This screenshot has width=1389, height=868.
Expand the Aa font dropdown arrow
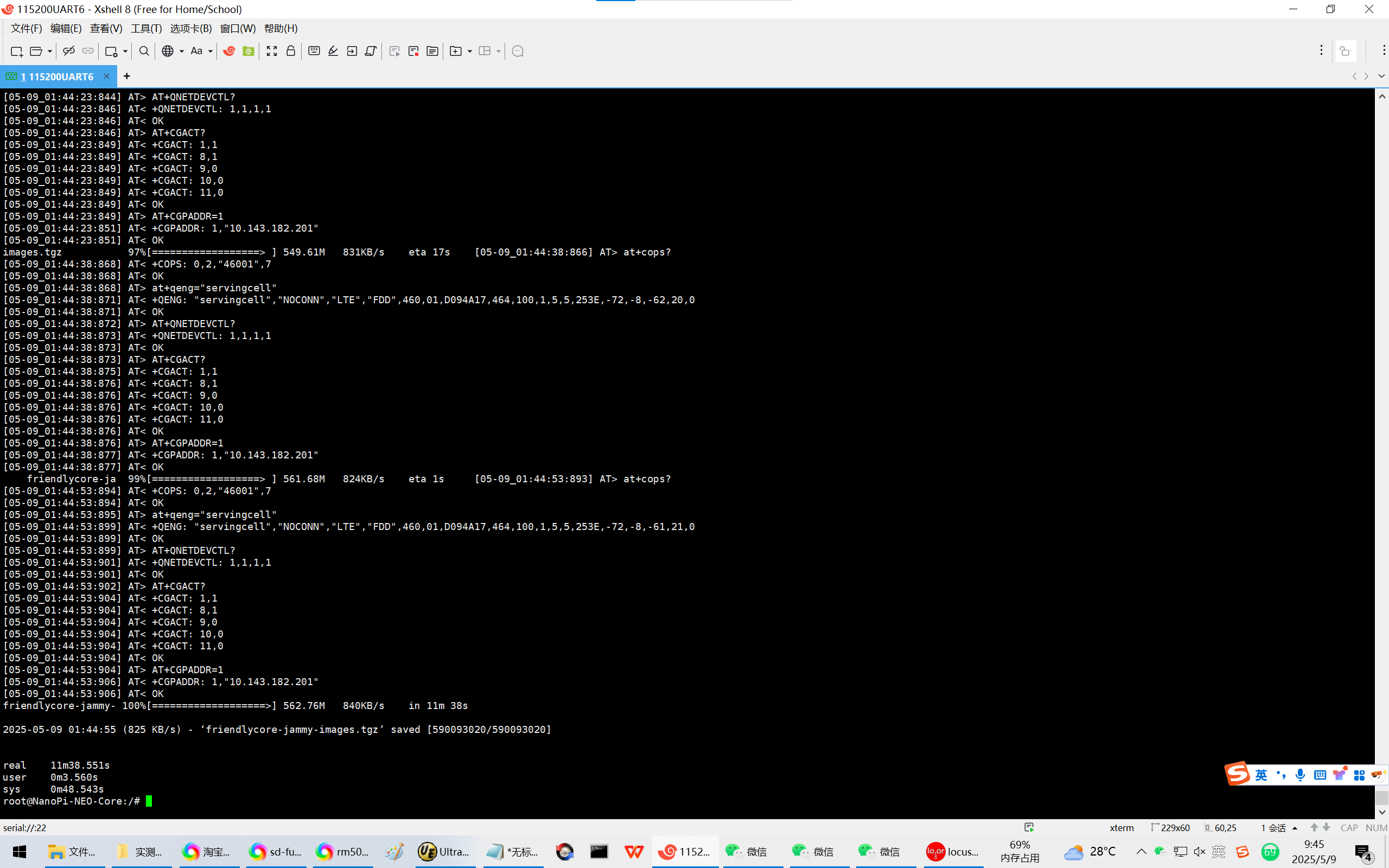[210, 51]
